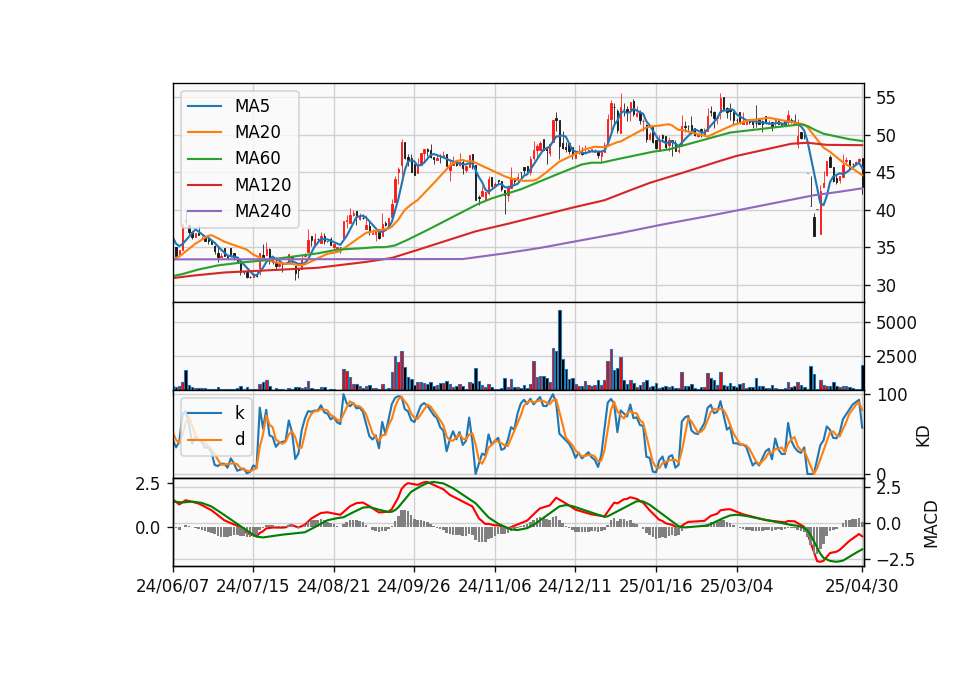
Task: Click the d legend label in KD panel
Action: (x=240, y=439)
